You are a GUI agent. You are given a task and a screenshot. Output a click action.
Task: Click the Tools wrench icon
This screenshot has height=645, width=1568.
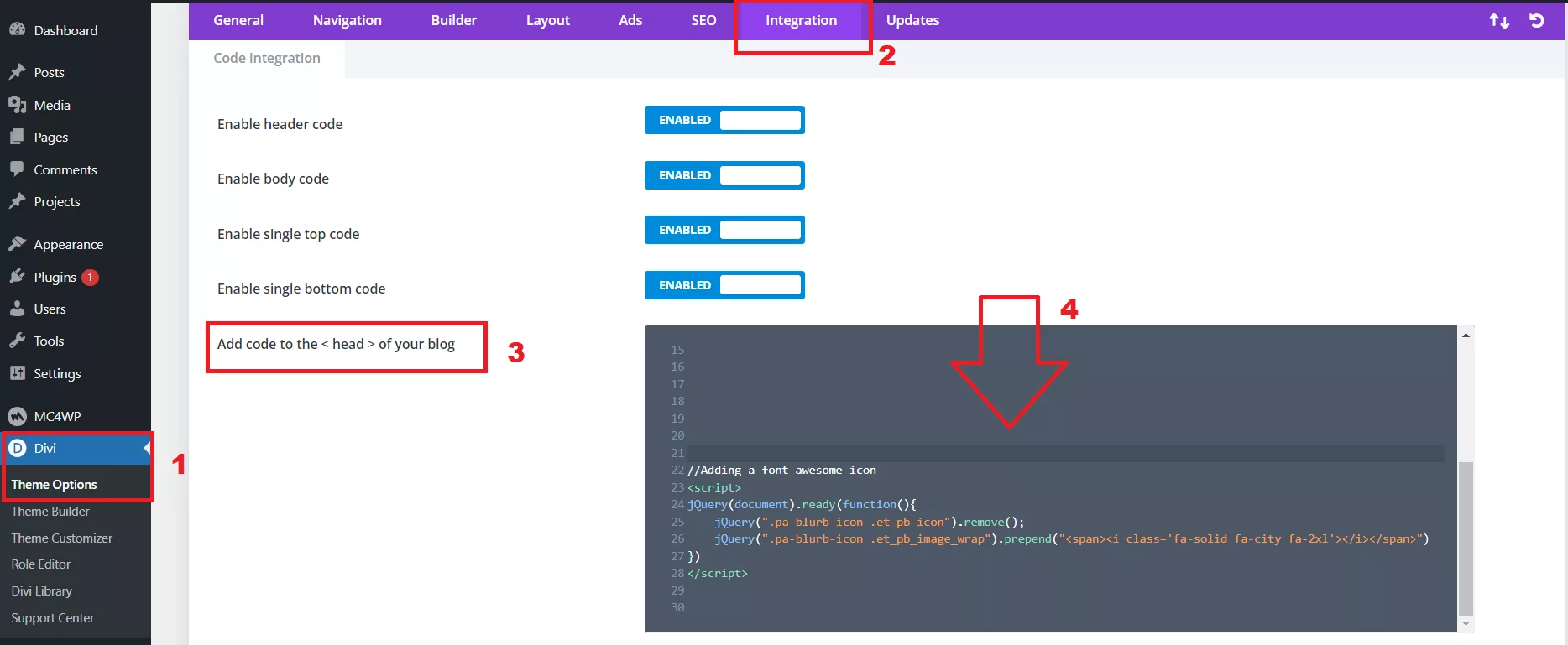(17, 341)
